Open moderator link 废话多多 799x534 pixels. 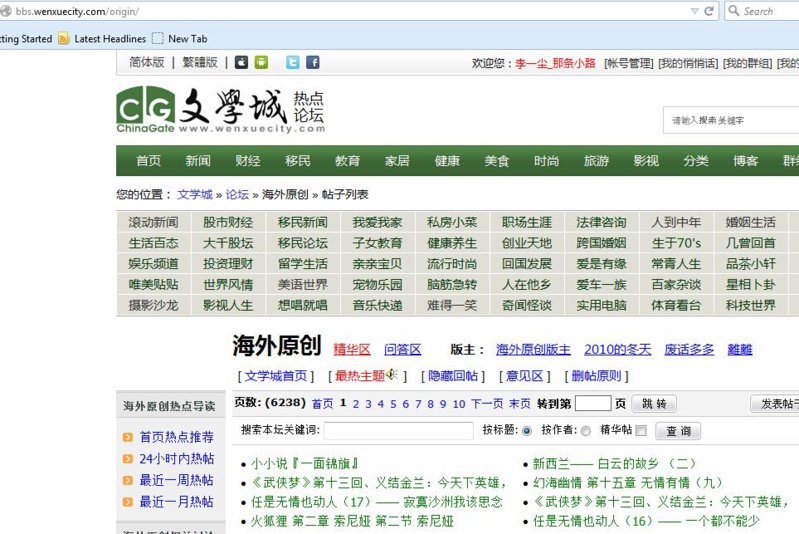[x=689, y=350]
